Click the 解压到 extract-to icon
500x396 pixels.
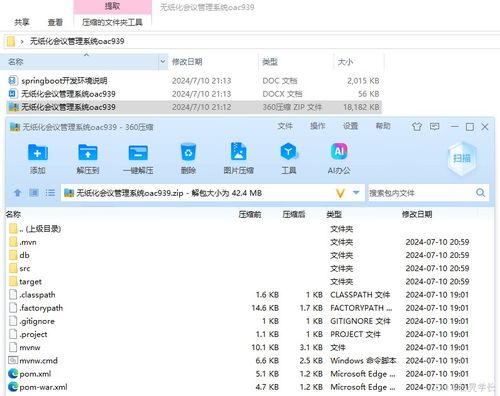[x=88, y=153]
